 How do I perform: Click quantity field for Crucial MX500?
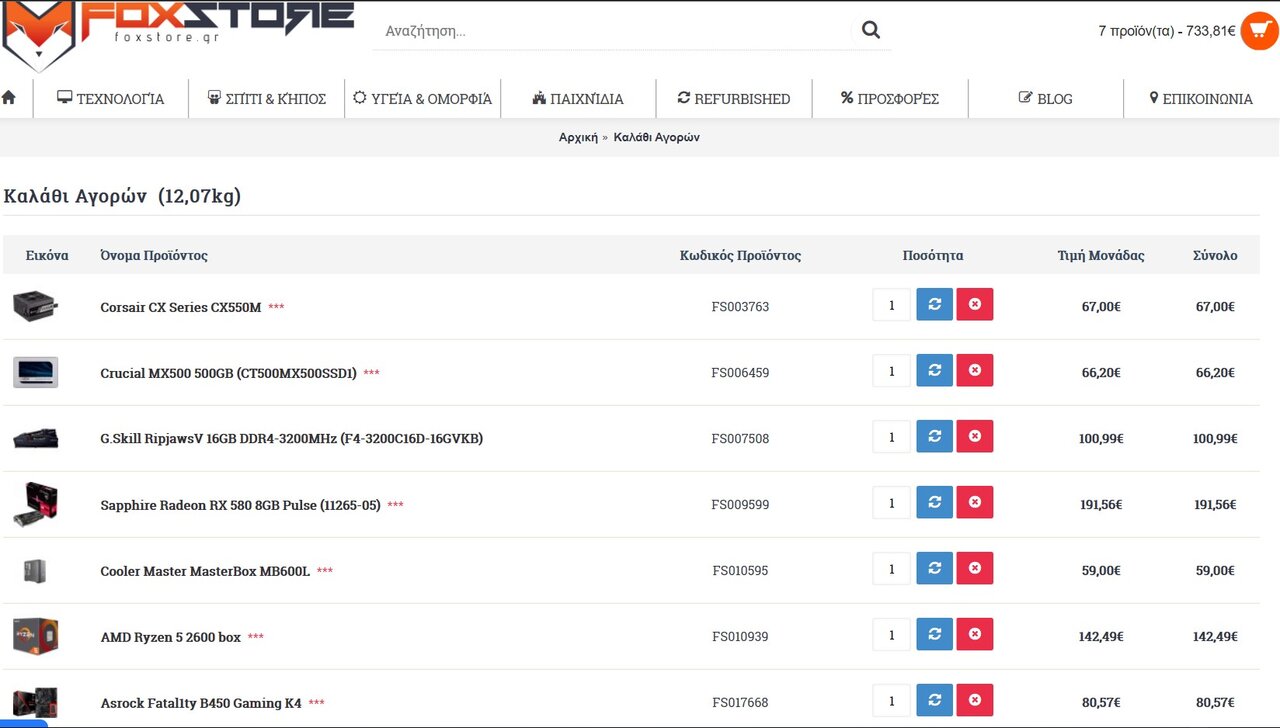[891, 371]
